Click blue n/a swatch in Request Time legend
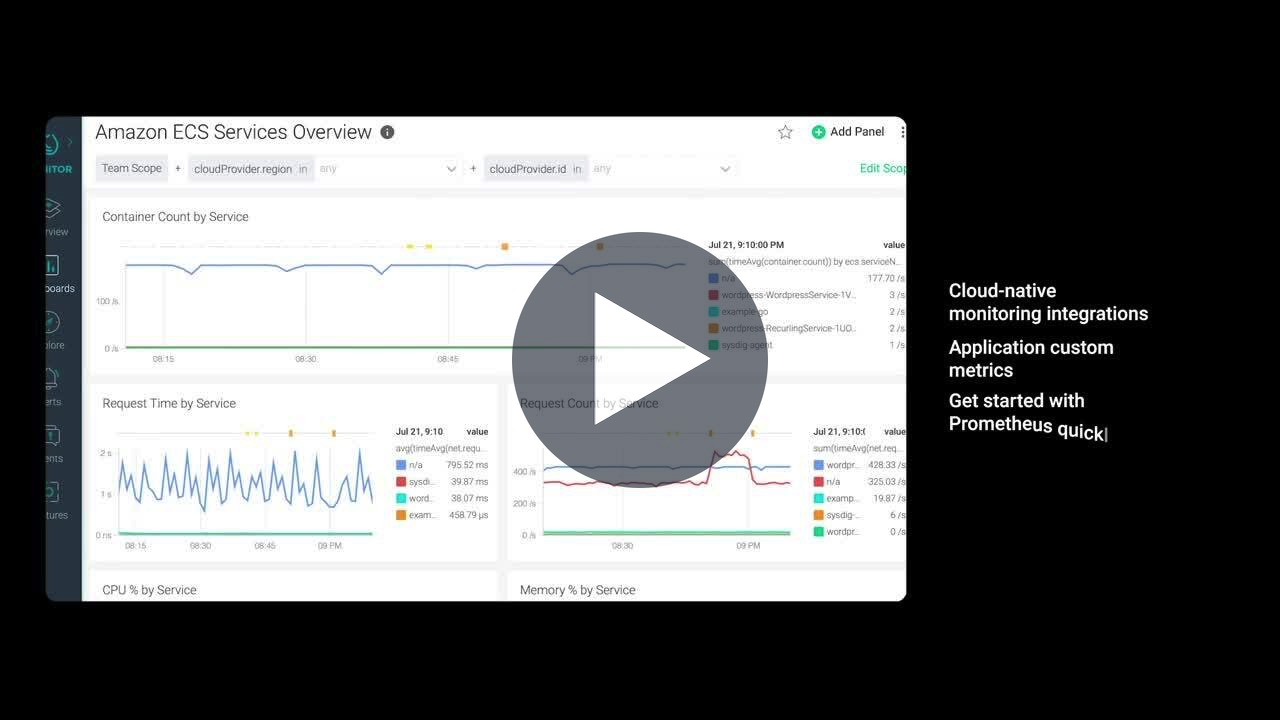Viewport: 1280px width, 720px height. click(x=401, y=465)
